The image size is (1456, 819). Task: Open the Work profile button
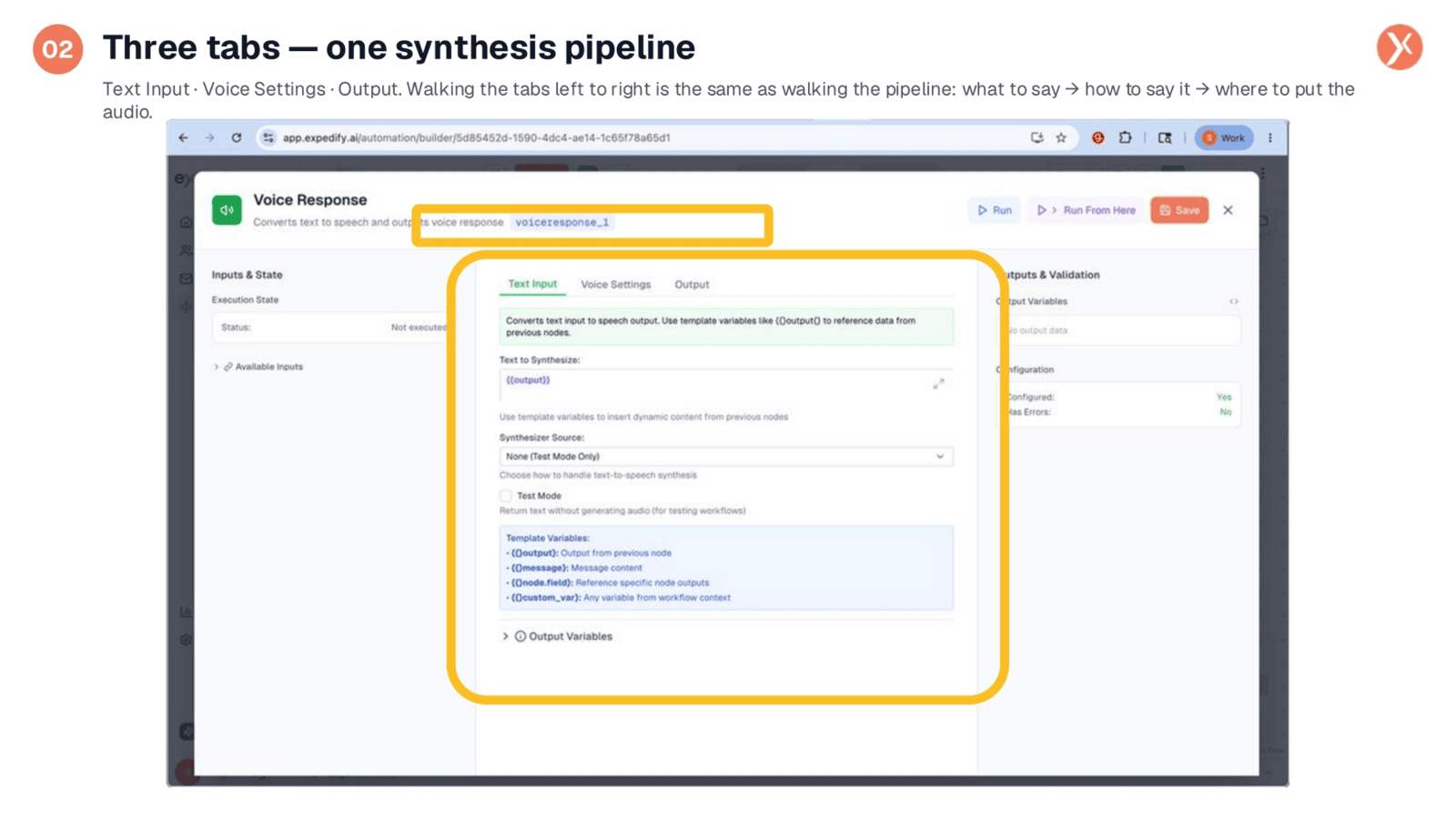point(1224,137)
